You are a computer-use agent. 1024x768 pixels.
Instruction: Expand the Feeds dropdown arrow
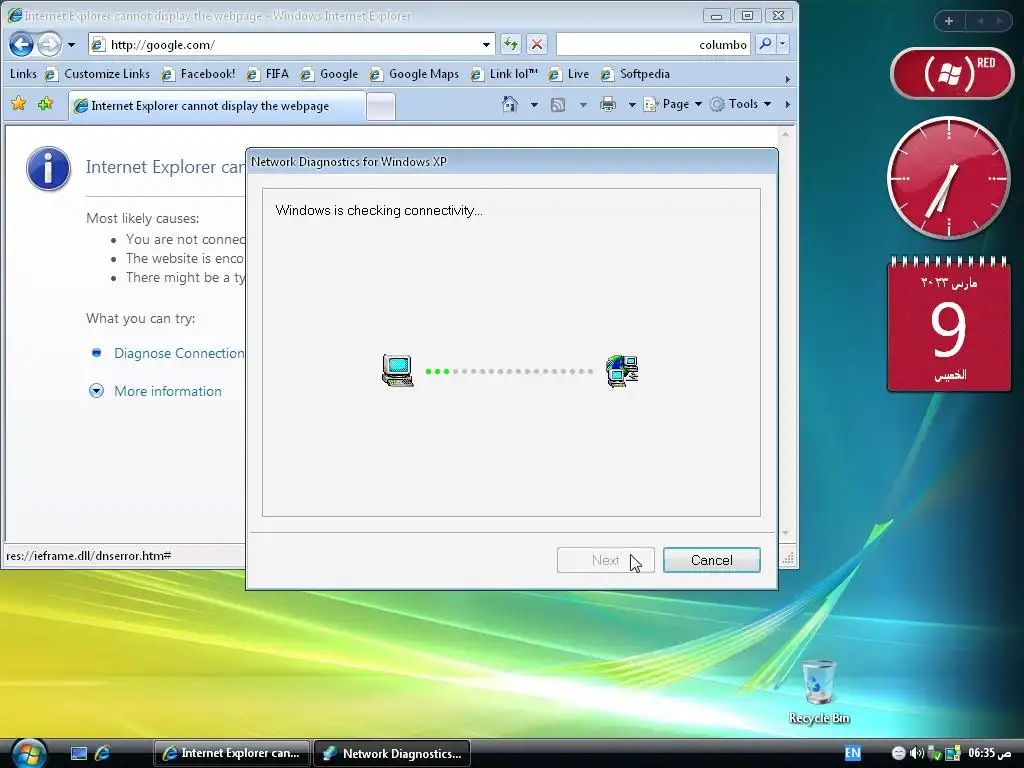(583, 104)
